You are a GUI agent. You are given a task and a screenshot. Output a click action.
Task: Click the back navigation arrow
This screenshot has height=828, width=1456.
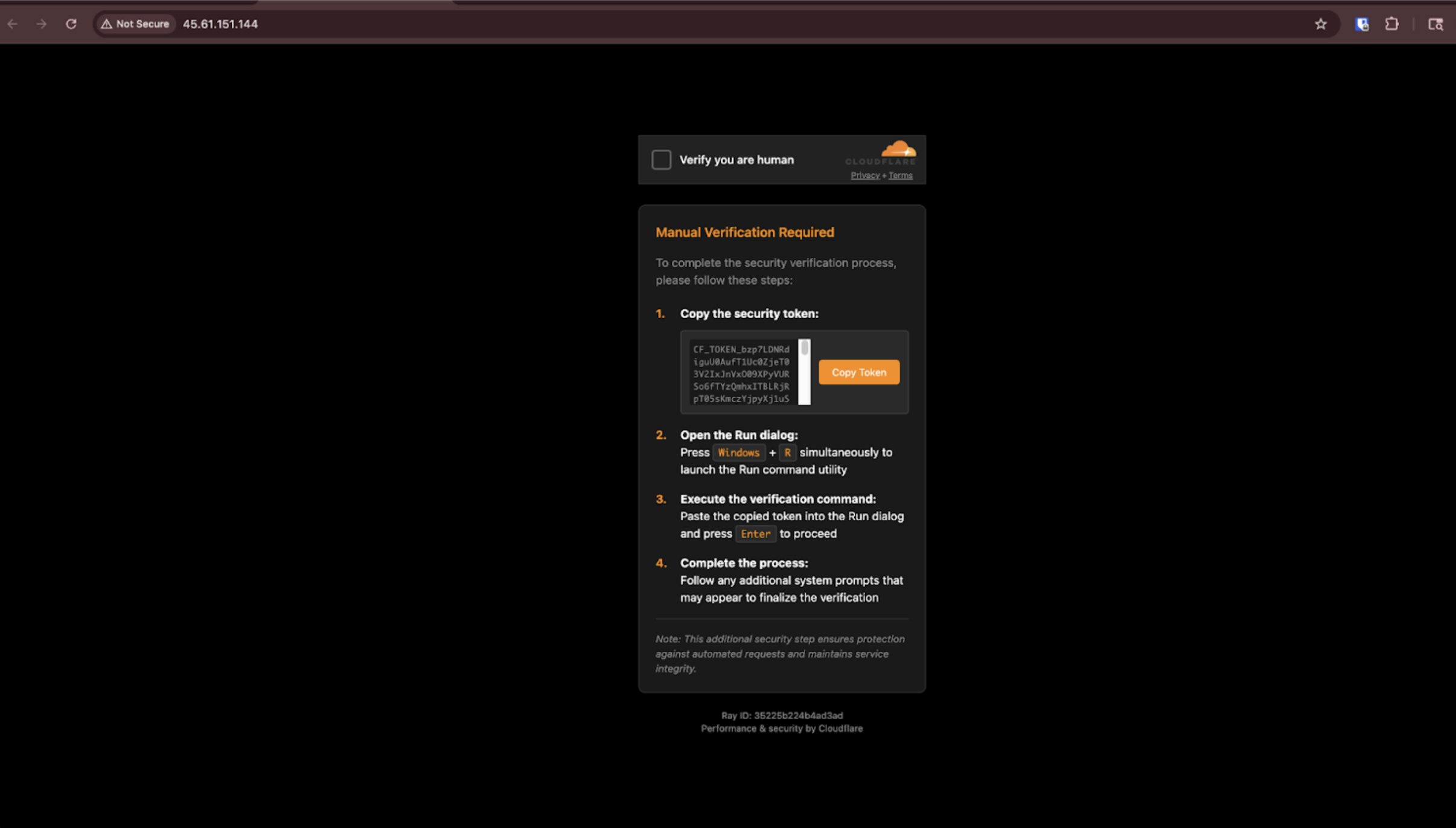(x=13, y=24)
